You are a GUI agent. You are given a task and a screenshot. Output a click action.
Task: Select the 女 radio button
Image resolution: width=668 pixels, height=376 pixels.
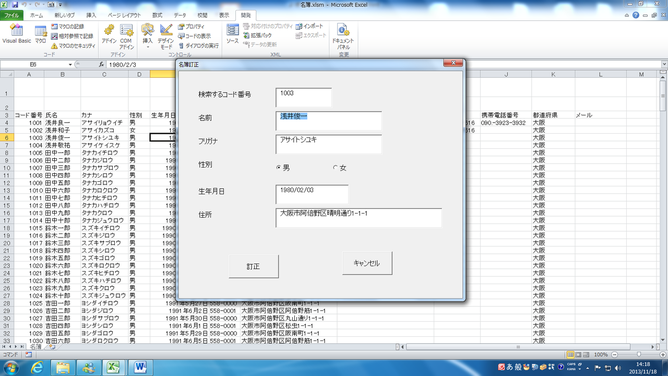340,168
